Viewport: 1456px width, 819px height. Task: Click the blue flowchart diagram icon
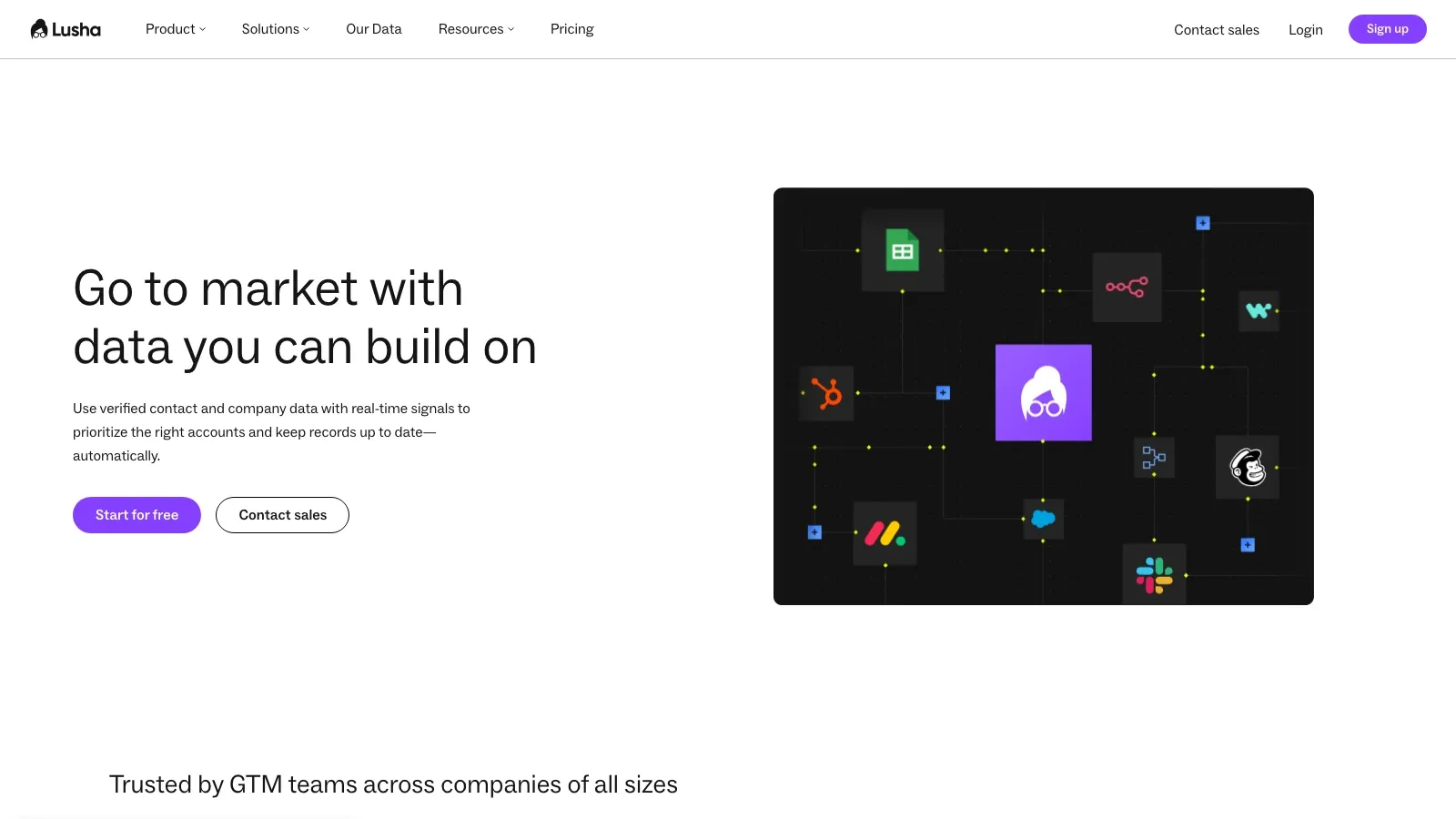coord(1154,457)
